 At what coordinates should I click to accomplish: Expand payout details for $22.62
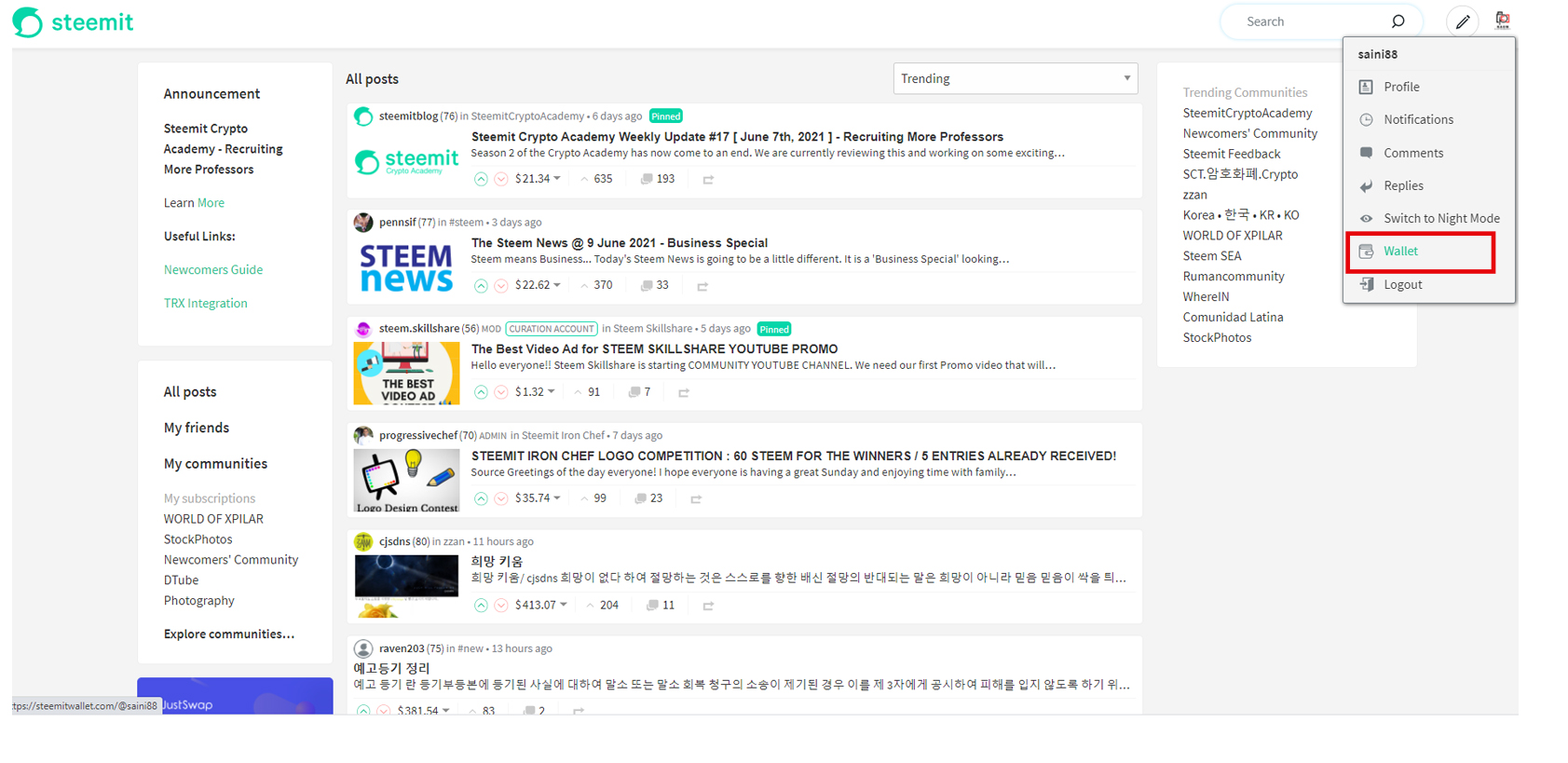coord(557,285)
